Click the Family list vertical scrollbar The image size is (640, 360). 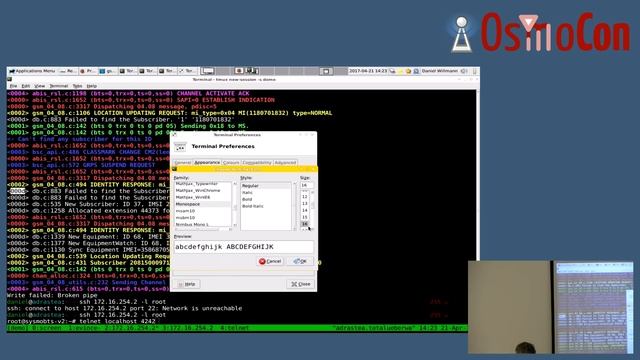point(235,204)
